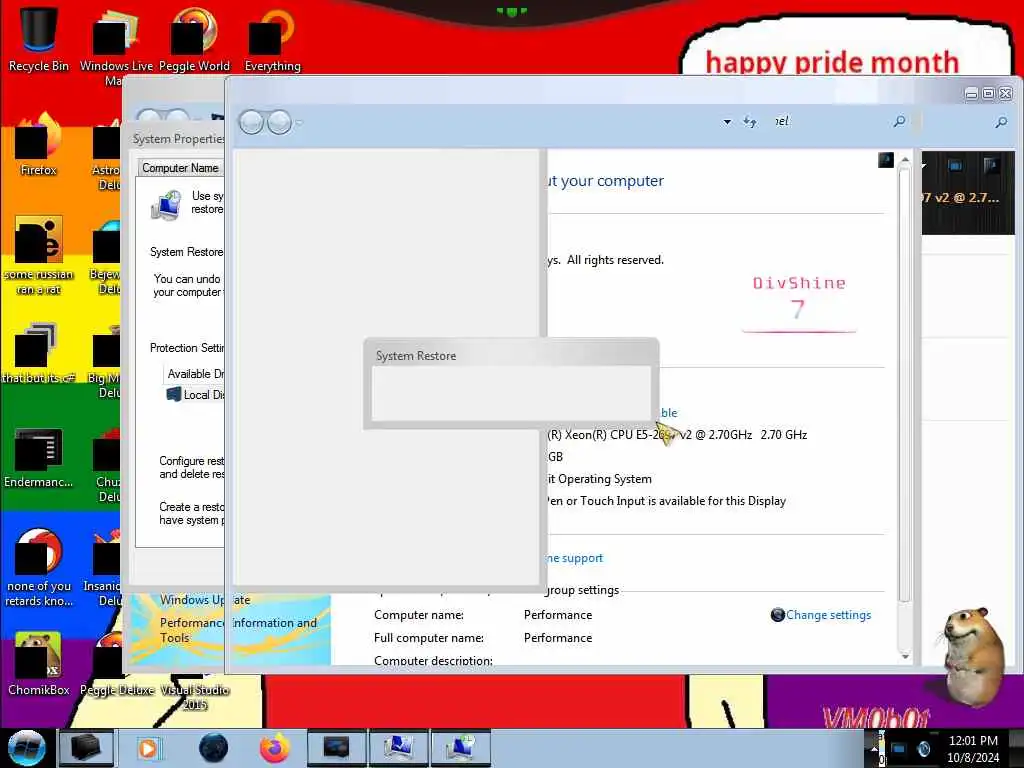The image size is (1024, 768).
Task: Click the first black pinned taskbar button
Action: point(86,748)
